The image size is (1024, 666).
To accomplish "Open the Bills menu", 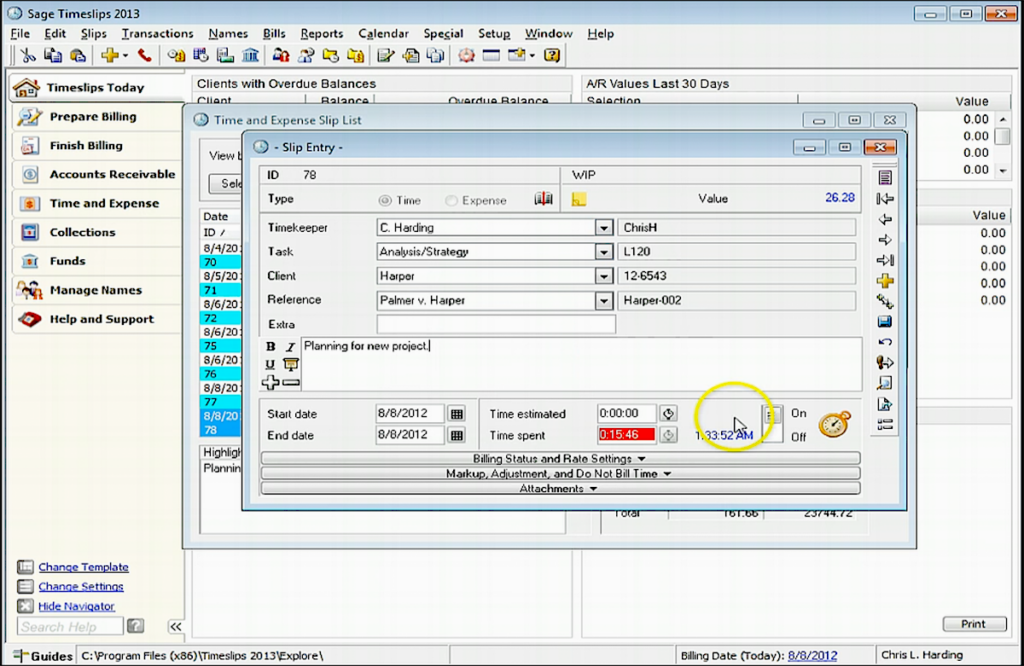I will pos(274,33).
